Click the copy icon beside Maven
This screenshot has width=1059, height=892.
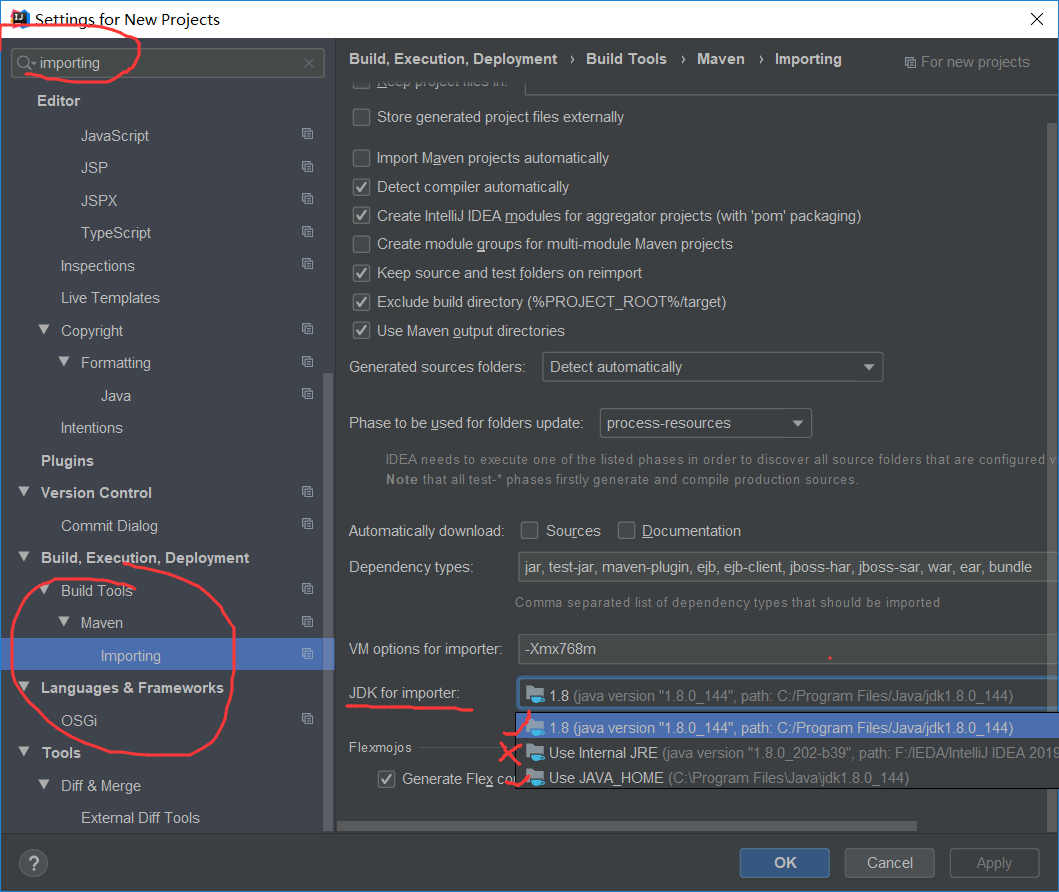coord(307,621)
